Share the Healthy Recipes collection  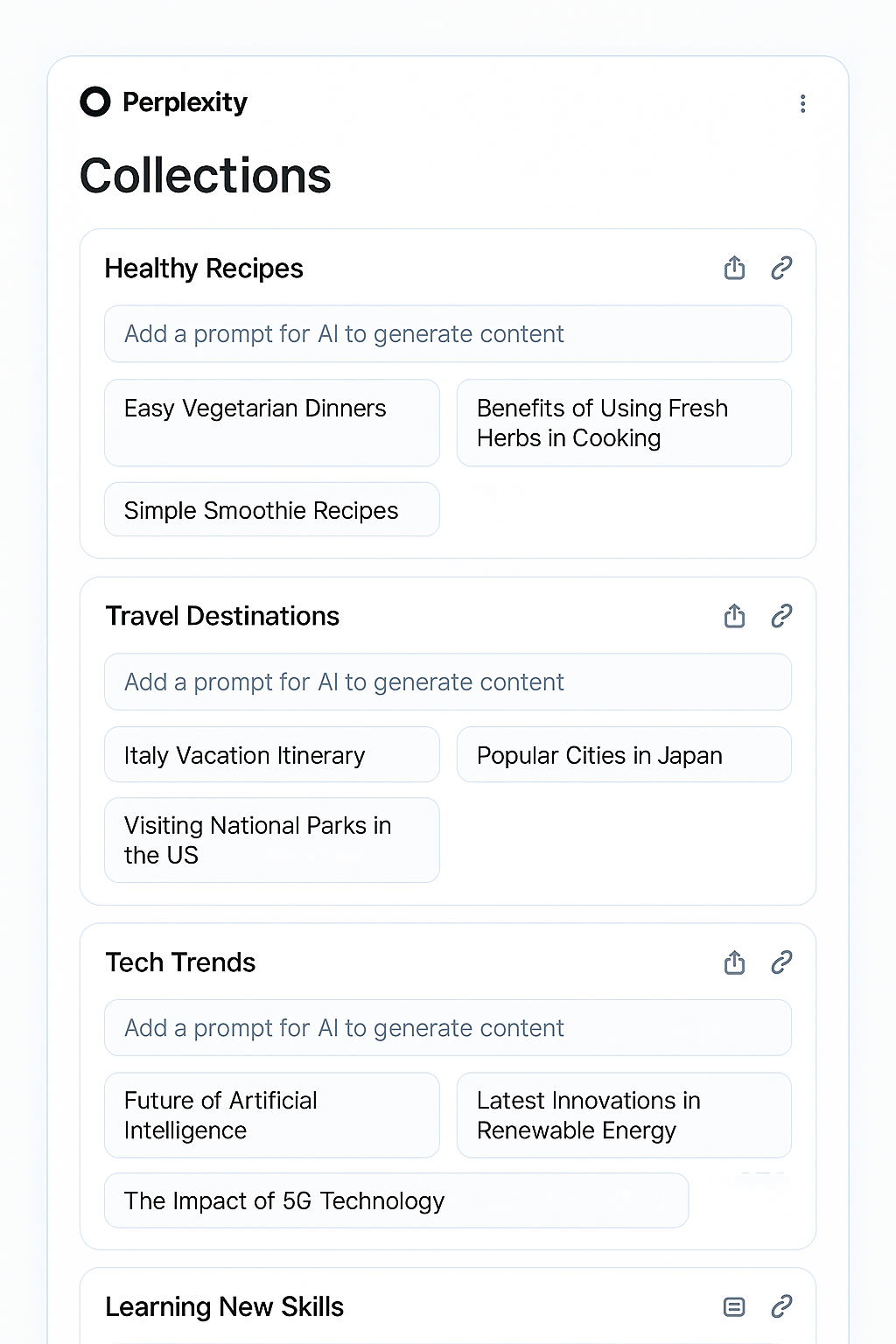coord(735,268)
